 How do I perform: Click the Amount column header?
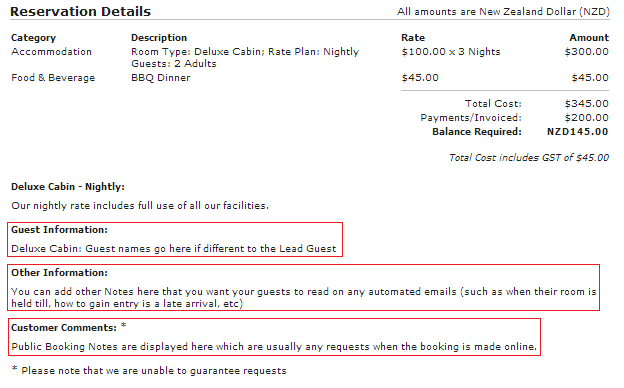[589, 38]
